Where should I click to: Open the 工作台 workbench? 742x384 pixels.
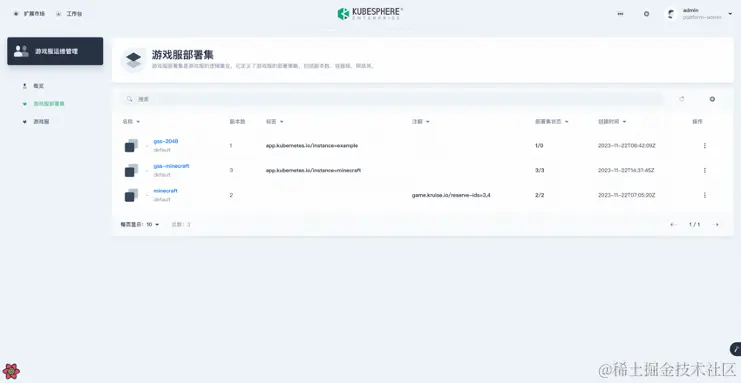tap(69, 14)
